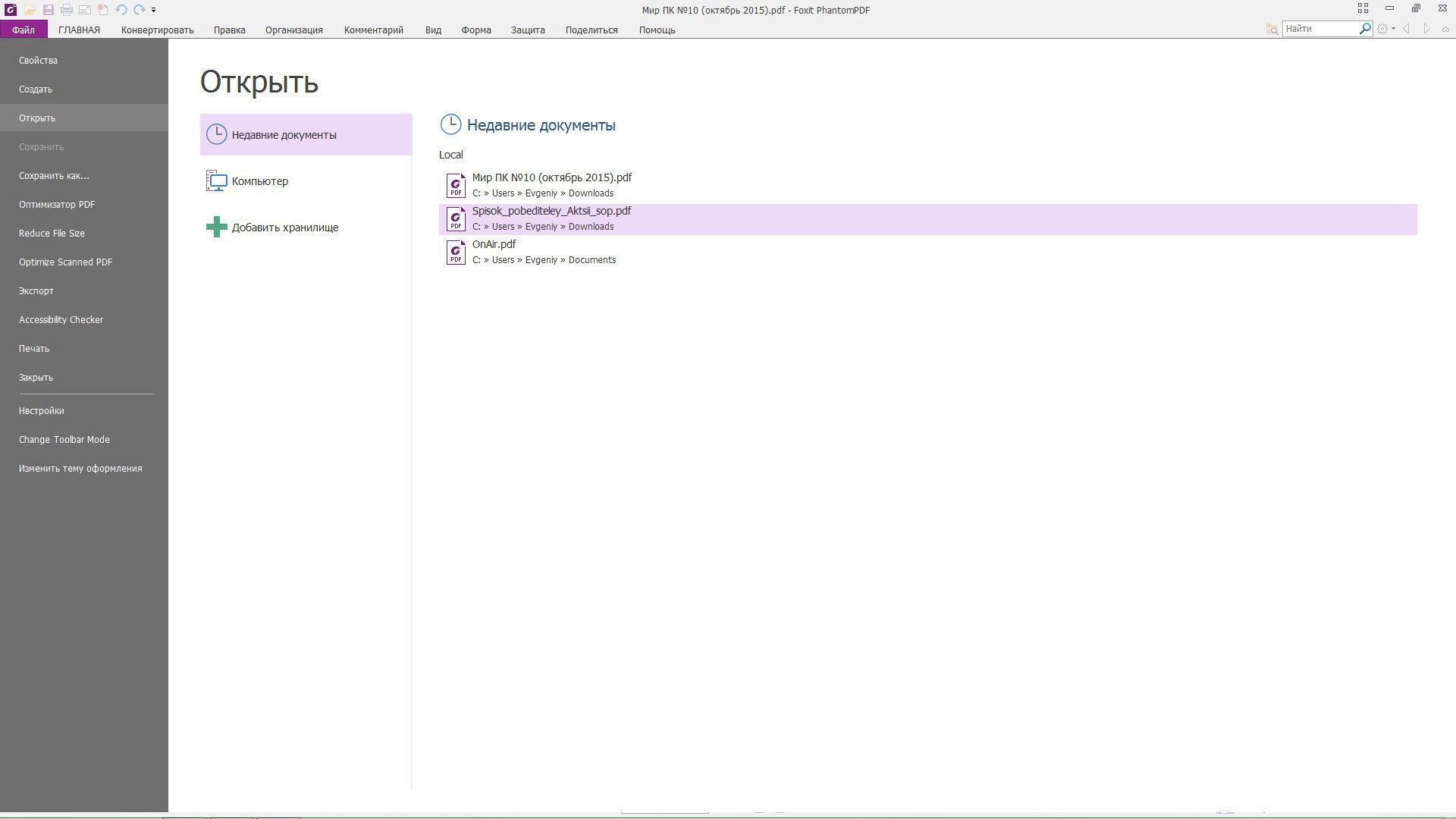Click the undo arrow icon
The image size is (1456, 819).
pos(121,10)
